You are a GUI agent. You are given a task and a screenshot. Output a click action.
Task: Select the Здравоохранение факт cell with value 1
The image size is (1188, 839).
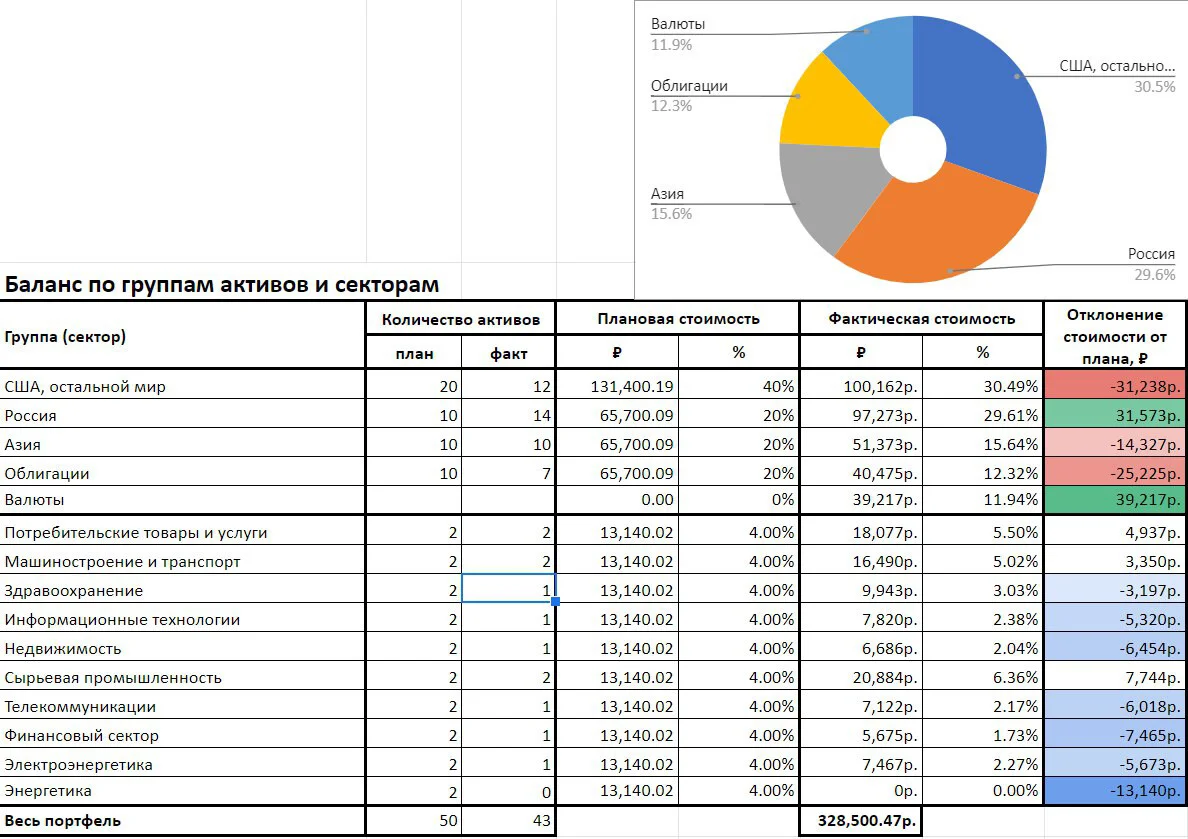[x=508, y=588]
